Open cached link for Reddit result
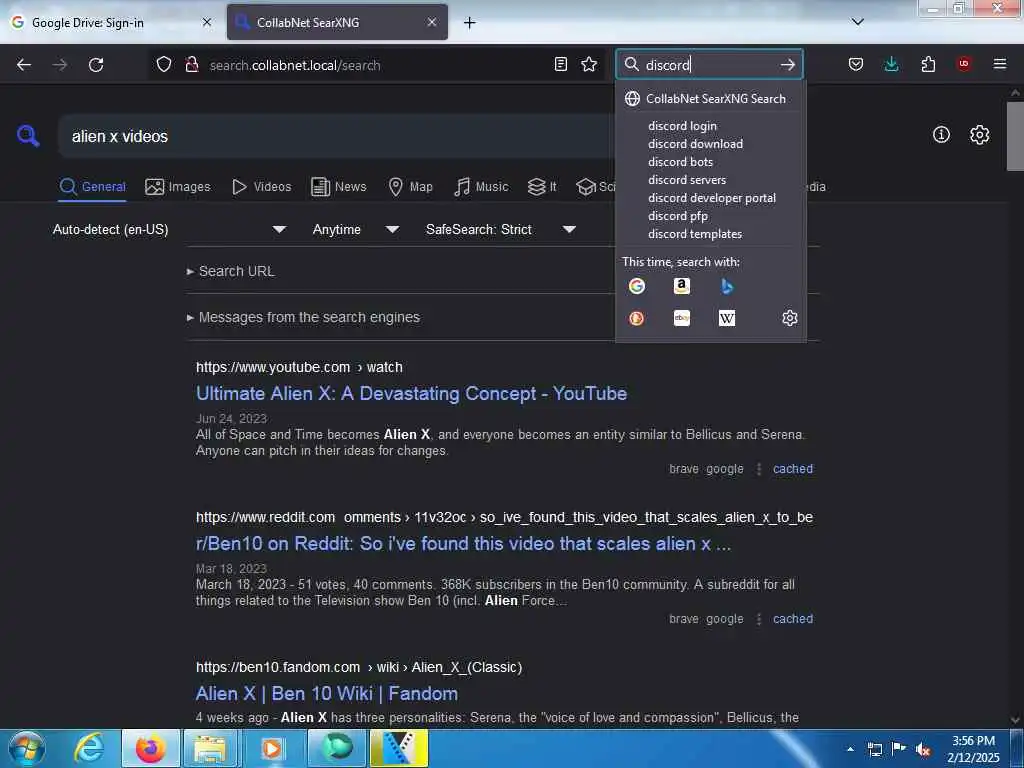The width and height of the screenshot is (1024, 768). pos(793,619)
